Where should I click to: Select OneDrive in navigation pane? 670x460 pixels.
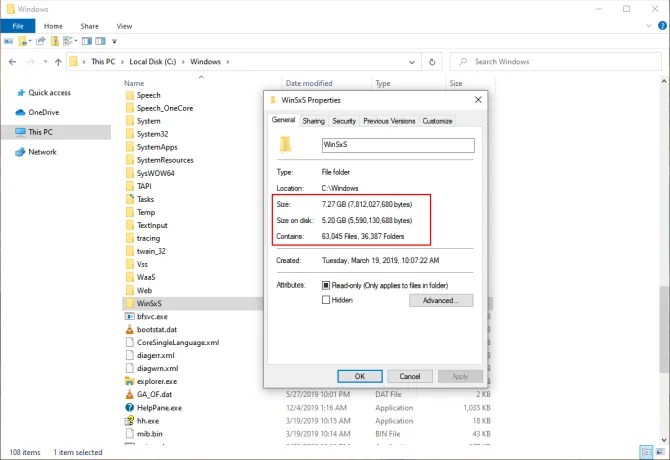[x=44, y=112]
